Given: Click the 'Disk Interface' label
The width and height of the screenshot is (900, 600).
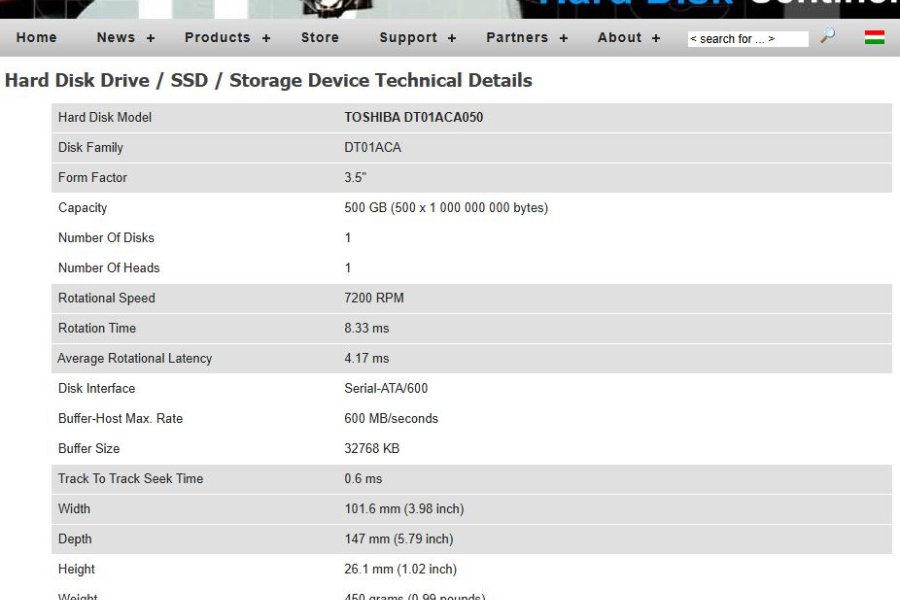Looking at the screenshot, I should (96, 389).
